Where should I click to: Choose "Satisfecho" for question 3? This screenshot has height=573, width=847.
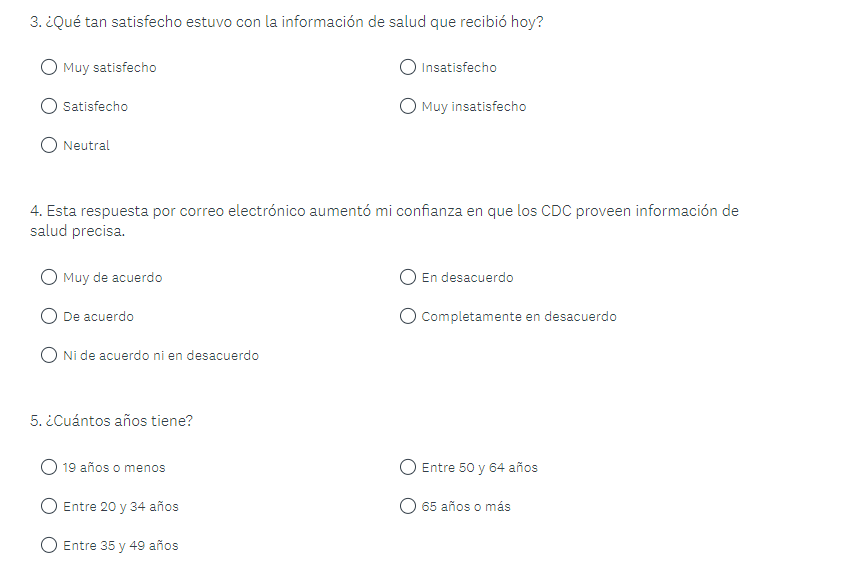[x=49, y=107]
